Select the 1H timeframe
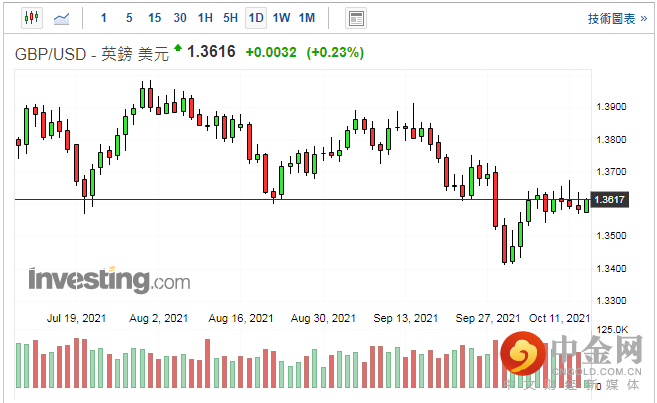657x403 pixels. point(205,18)
